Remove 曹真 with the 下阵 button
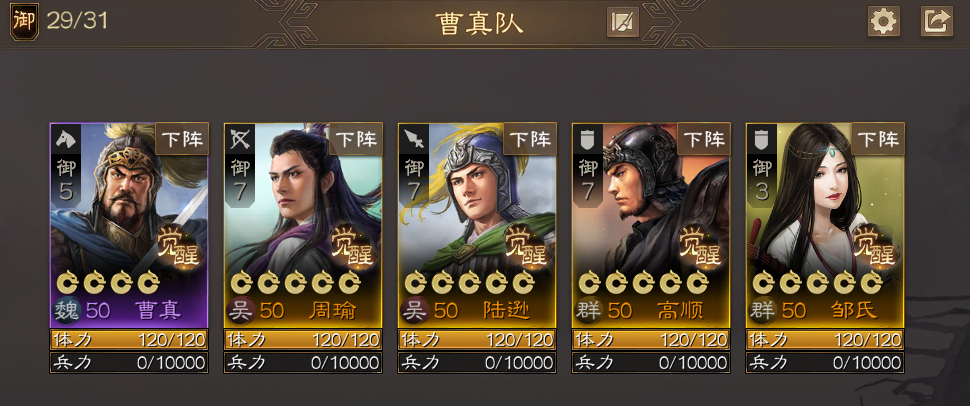Screen dimensions: 970x406 (182, 139)
